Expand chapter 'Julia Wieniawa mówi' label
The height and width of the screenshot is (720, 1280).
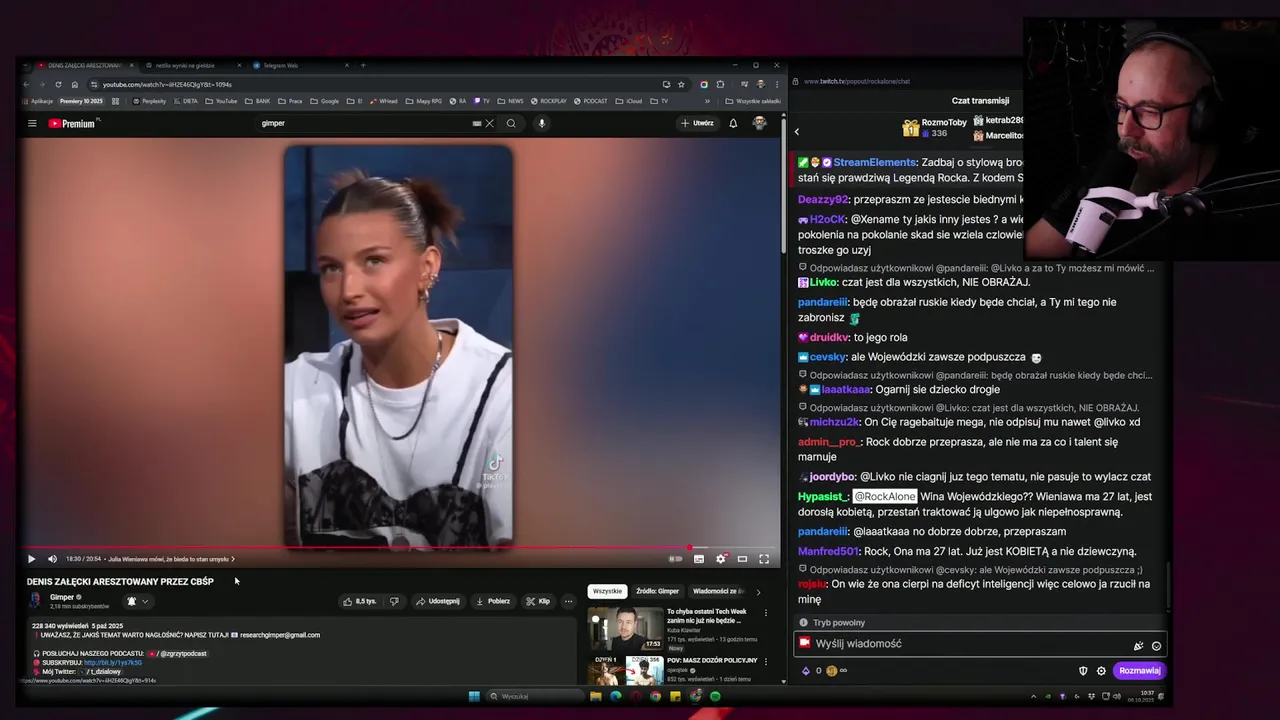pos(171,559)
